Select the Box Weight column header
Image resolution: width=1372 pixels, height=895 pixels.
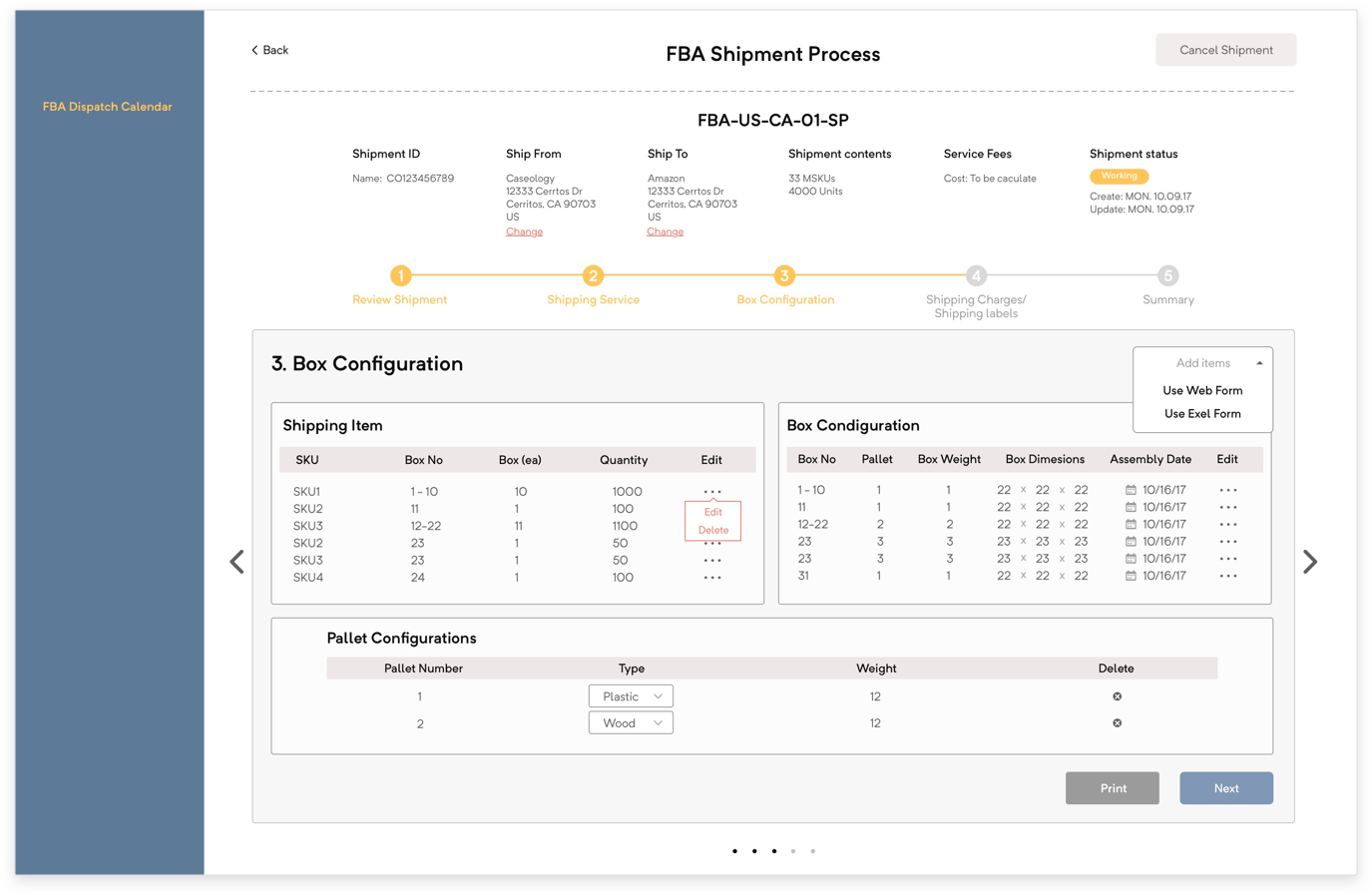pyautogui.click(x=949, y=459)
